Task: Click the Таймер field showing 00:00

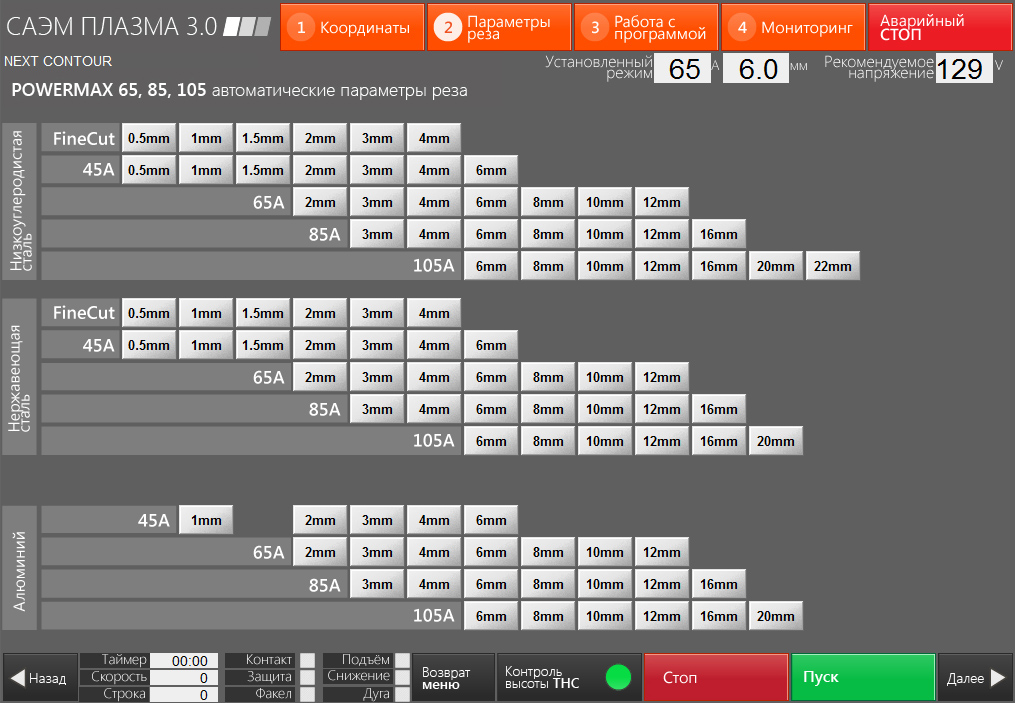Action: [184, 660]
